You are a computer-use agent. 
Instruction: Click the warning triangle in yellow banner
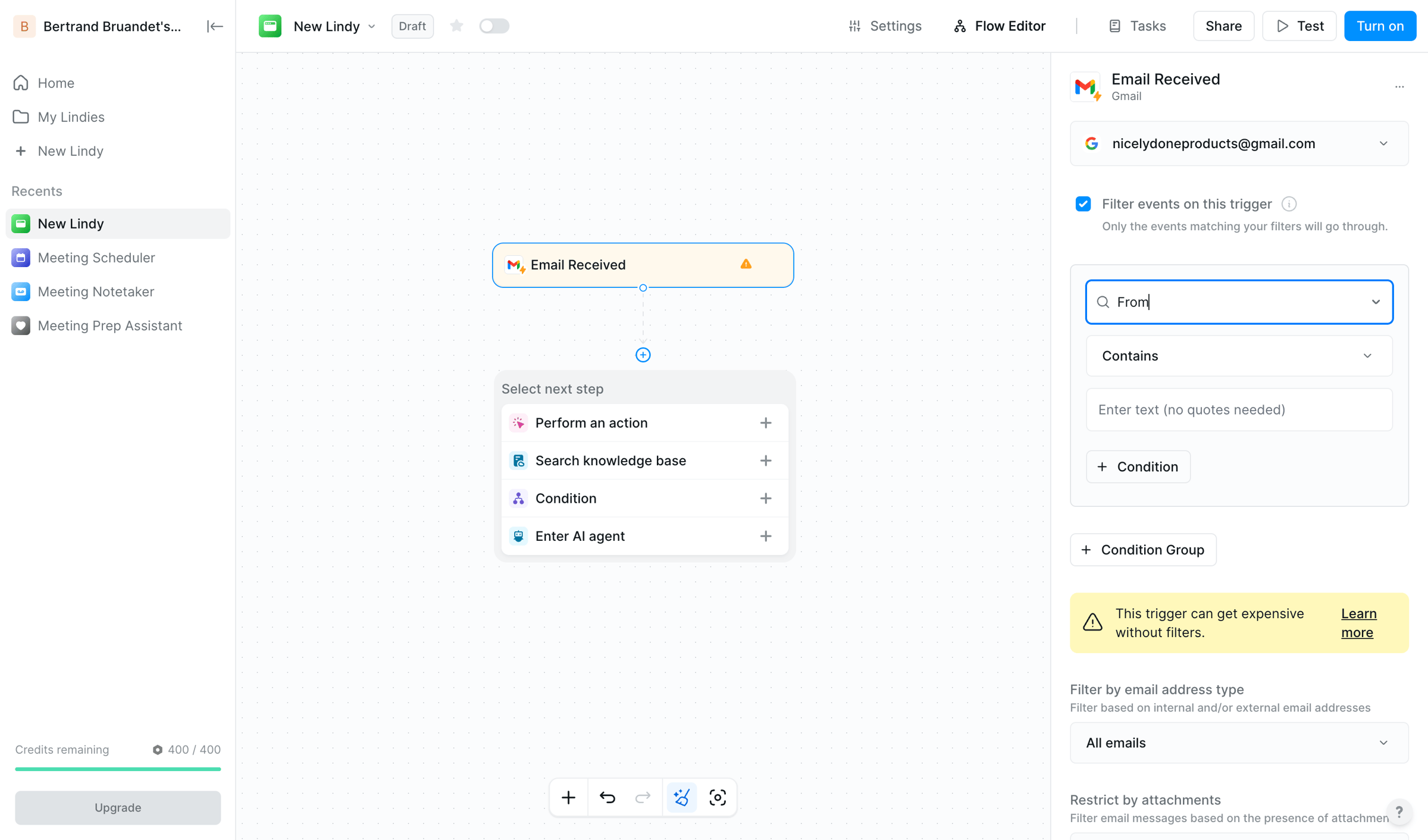pyautogui.click(x=1092, y=622)
